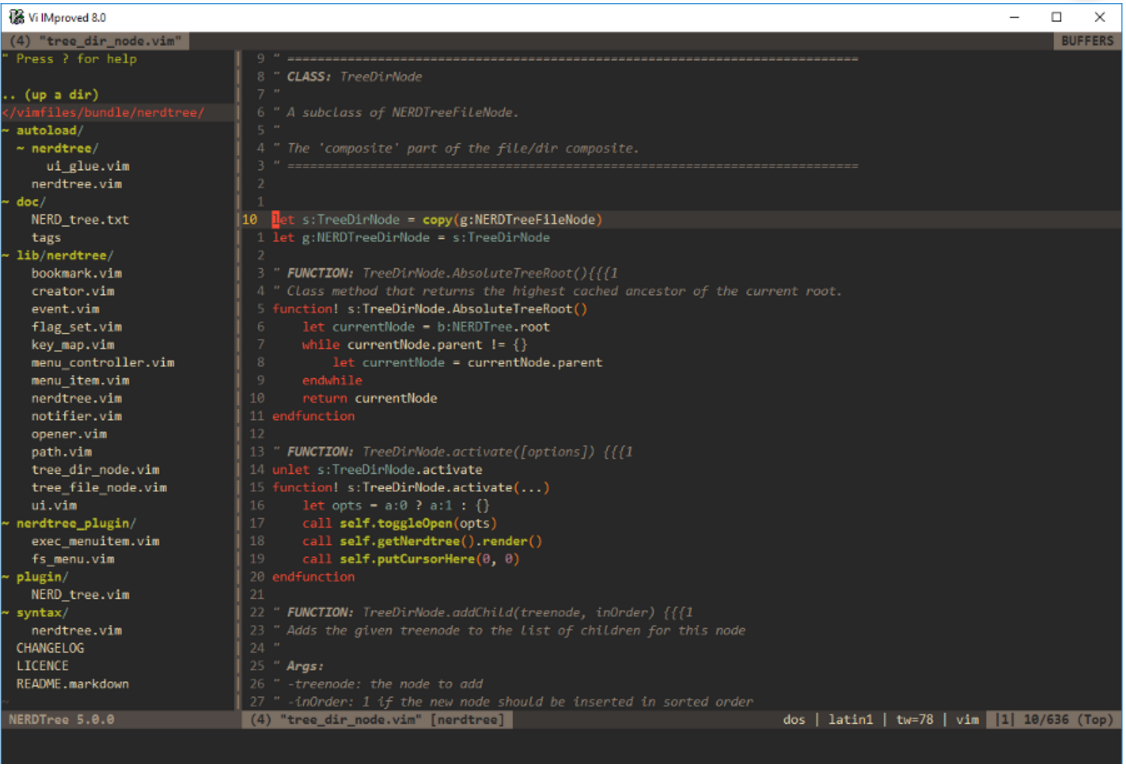Open the LICENCE file

(x=42, y=666)
